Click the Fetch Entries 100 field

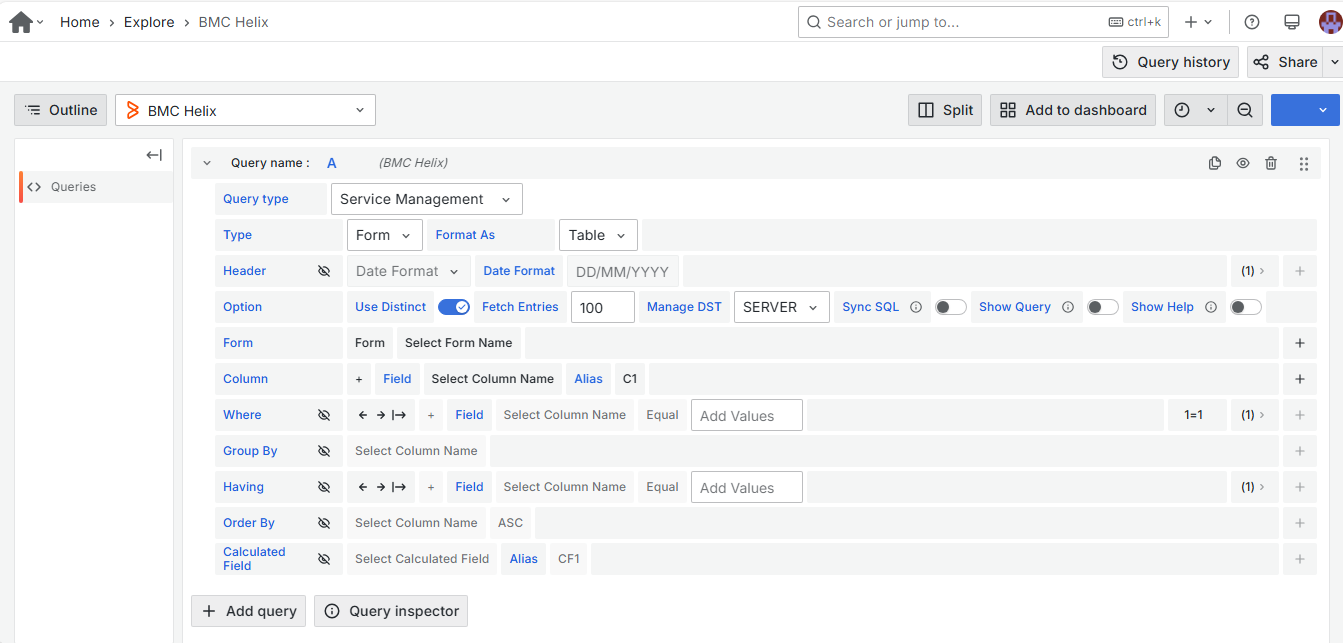click(x=603, y=307)
